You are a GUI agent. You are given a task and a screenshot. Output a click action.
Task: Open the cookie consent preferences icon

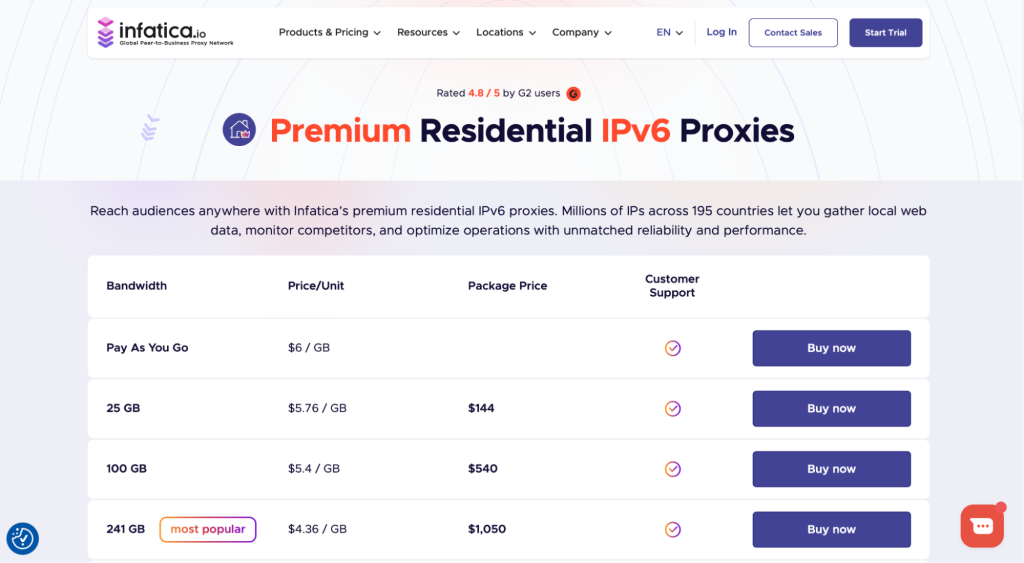pyautogui.click(x=22, y=539)
